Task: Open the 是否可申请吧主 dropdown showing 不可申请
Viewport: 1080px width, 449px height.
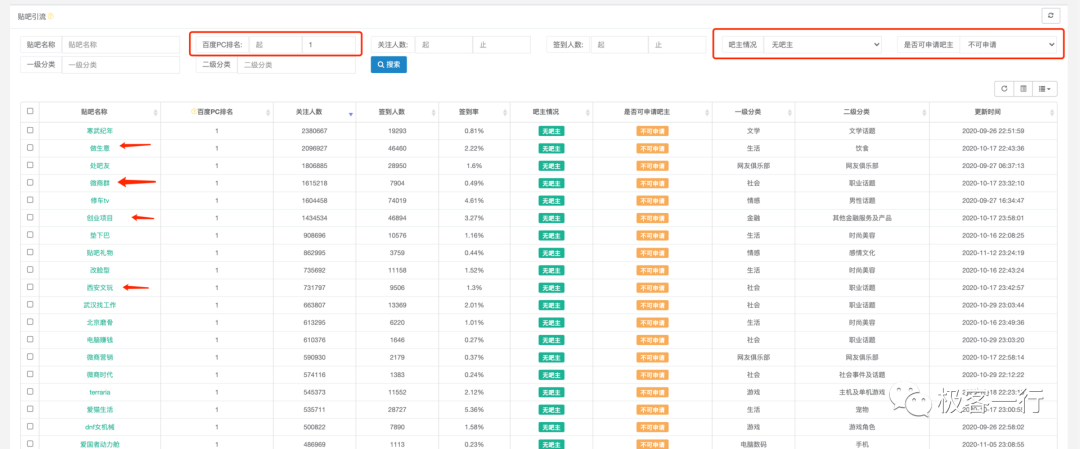Action: click(1008, 44)
